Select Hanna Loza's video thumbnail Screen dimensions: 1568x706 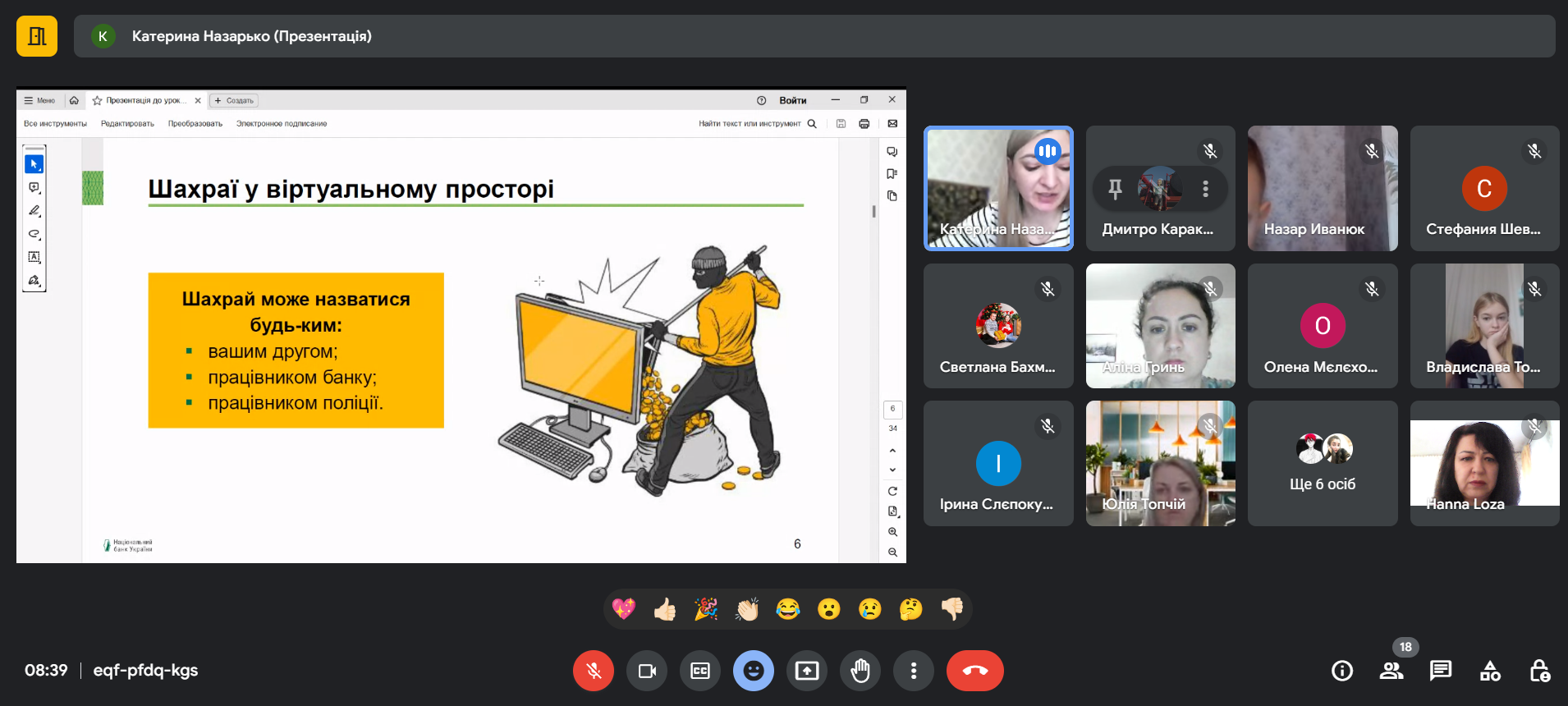point(1484,463)
